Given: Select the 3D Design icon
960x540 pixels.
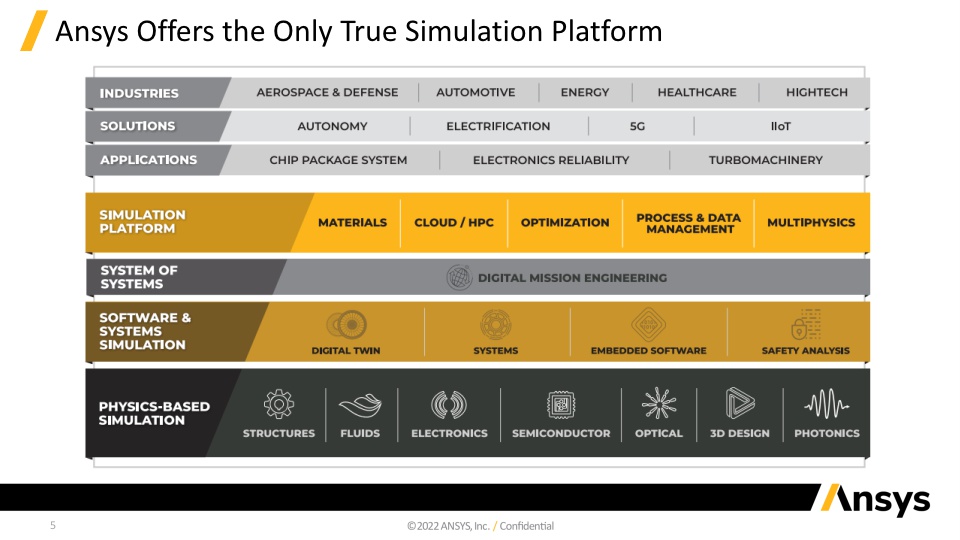Looking at the screenshot, I should (740, 404).
